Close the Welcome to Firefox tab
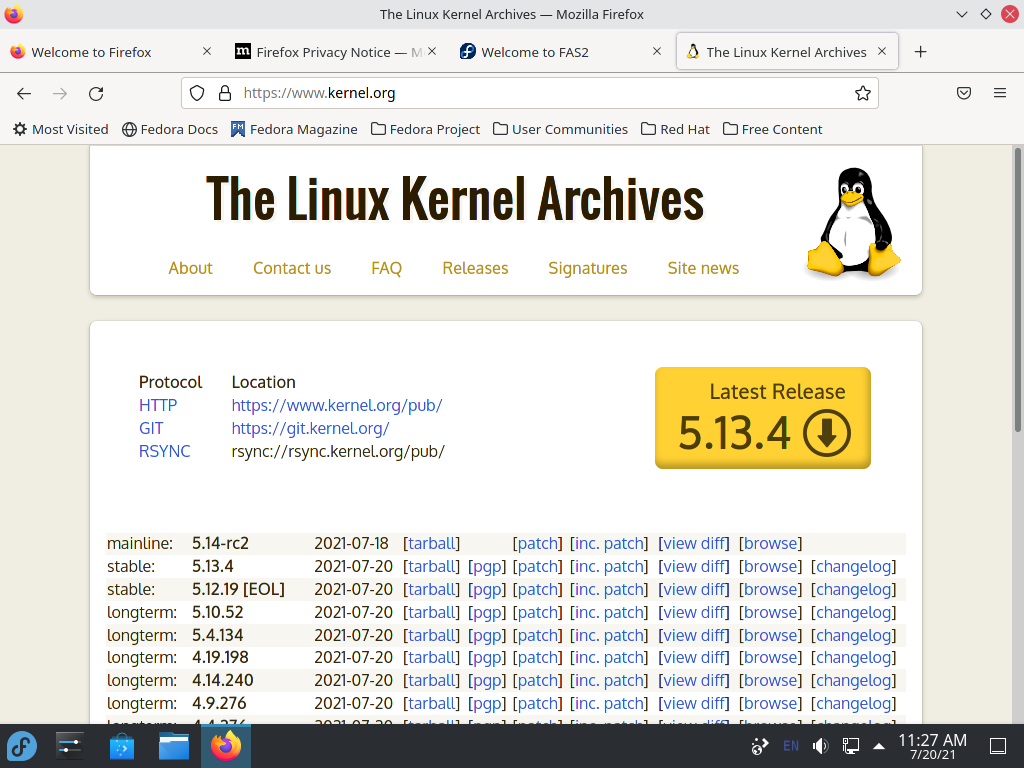 pos(206,51)
